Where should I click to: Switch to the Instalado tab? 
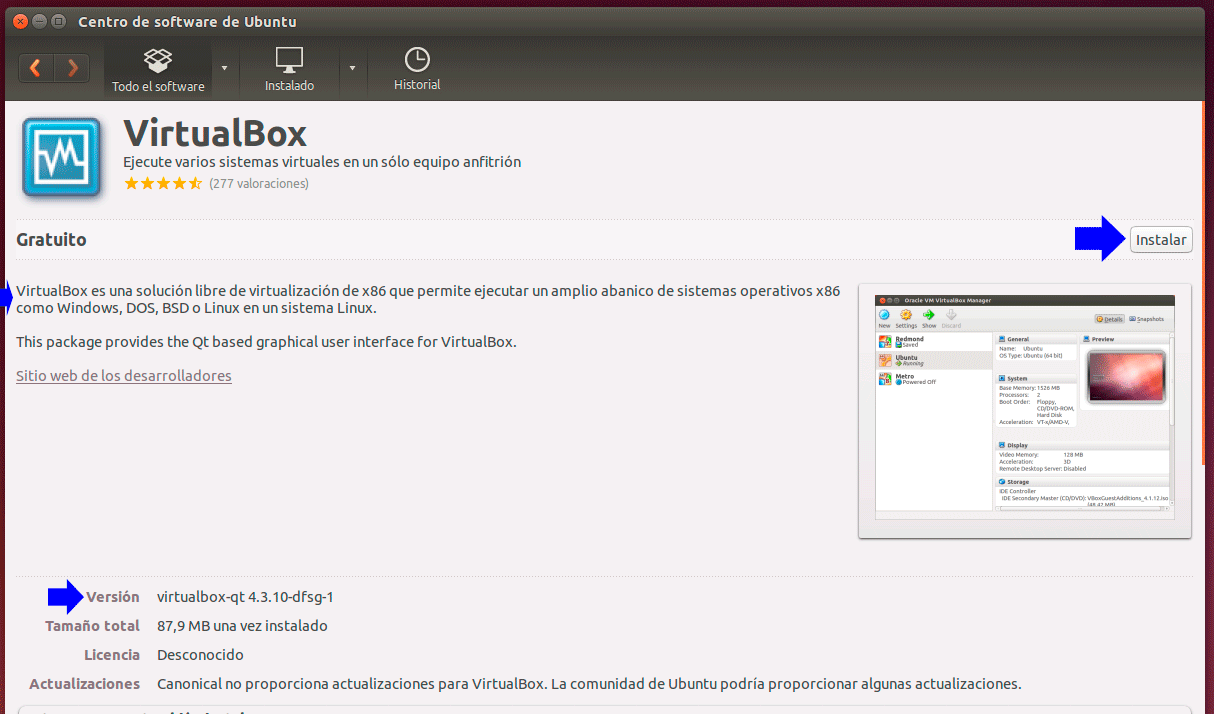[x=289, y=70]
